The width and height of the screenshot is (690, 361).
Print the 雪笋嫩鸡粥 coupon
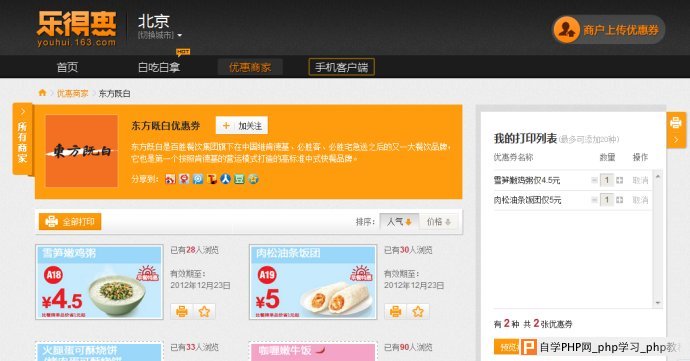(182, 312)
